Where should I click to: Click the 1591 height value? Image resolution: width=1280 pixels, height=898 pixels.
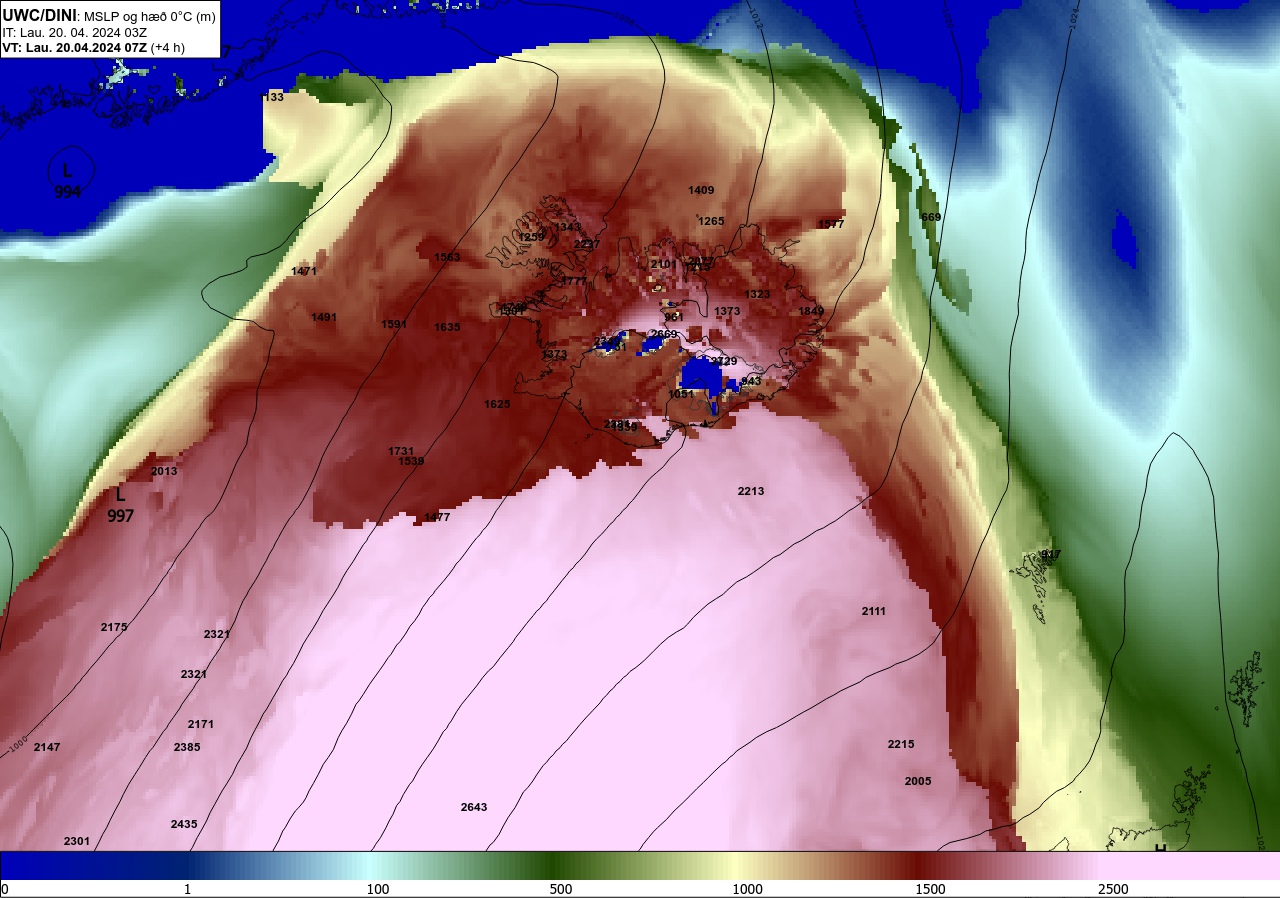pos(394,324)
